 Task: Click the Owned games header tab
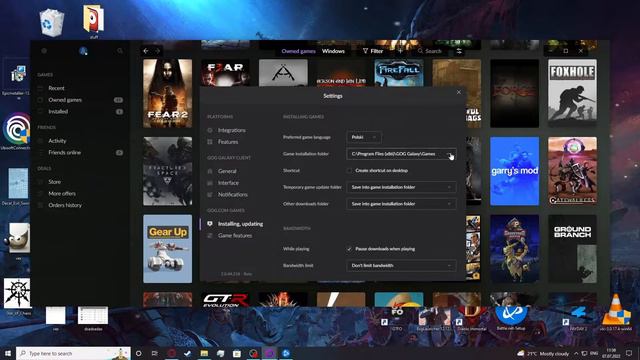point(298,51)
